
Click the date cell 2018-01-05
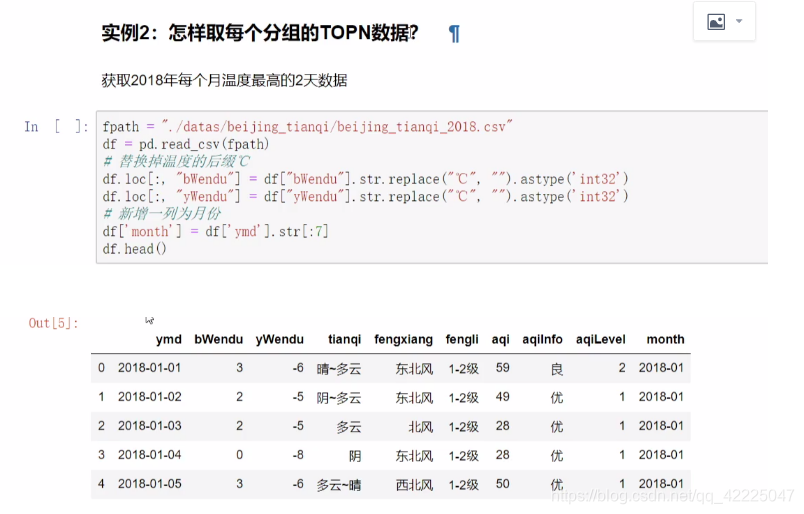[149, 484]
